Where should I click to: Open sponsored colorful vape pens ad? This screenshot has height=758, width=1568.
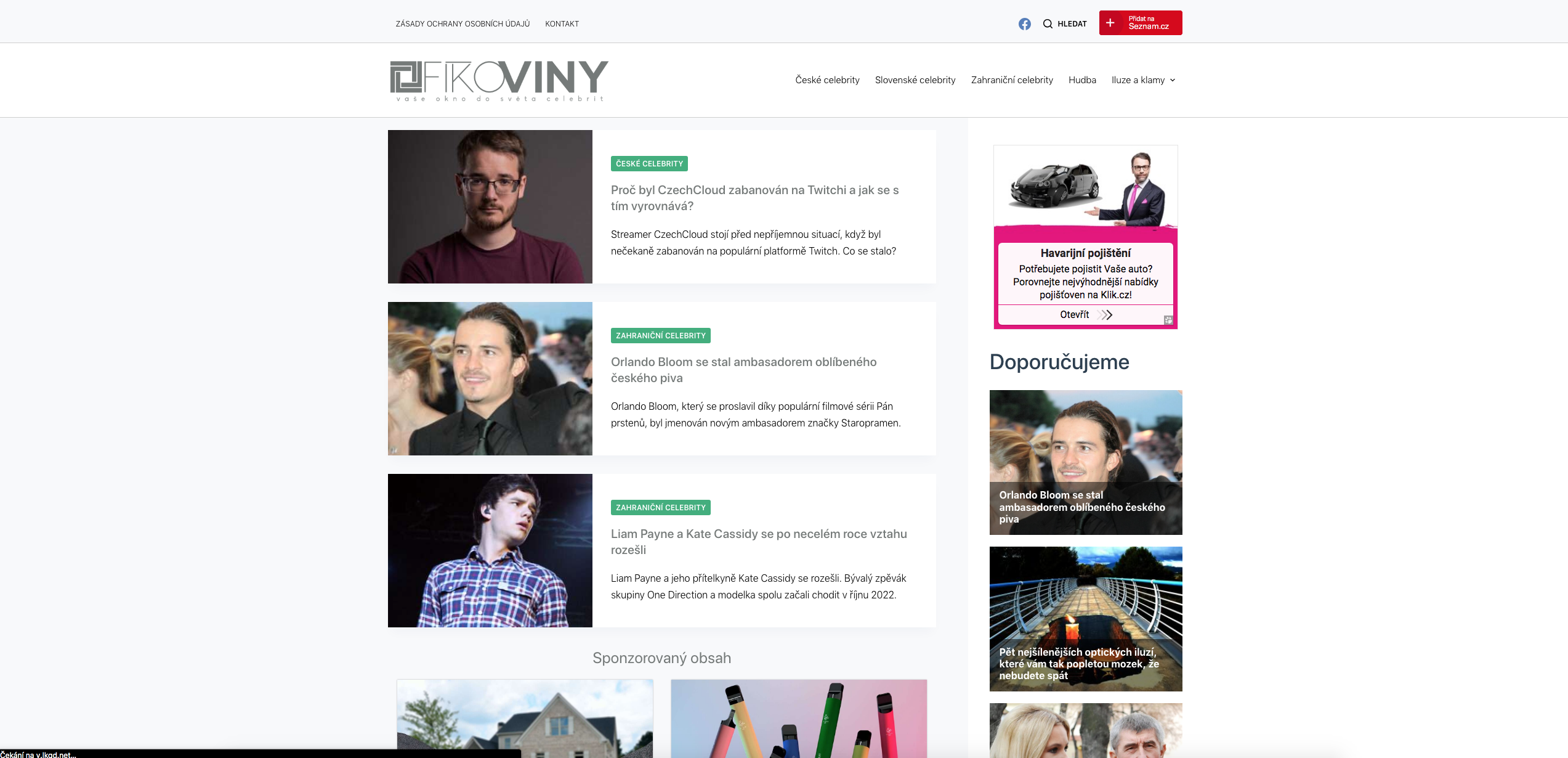799,719
